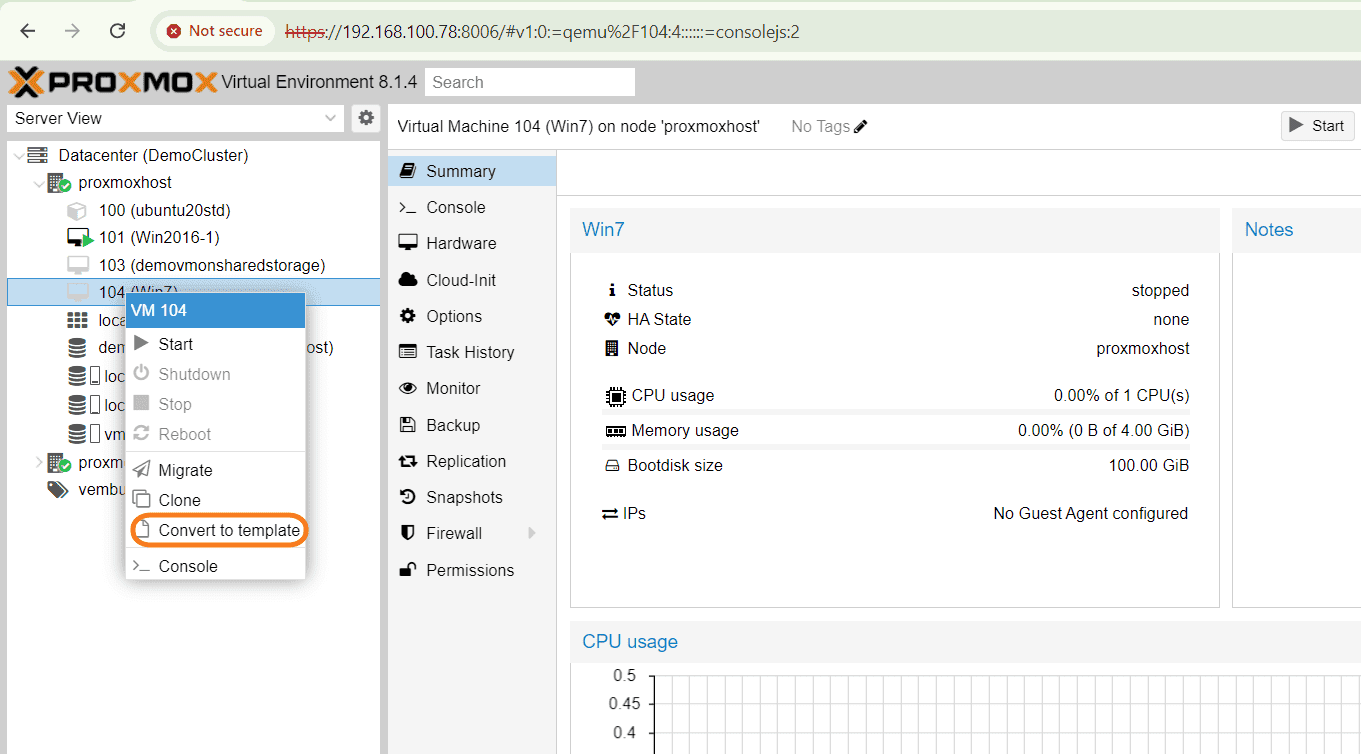Click the HA State 'none' value
Viewport: 1361px width, 754px height.
[x=1171, y=319]
